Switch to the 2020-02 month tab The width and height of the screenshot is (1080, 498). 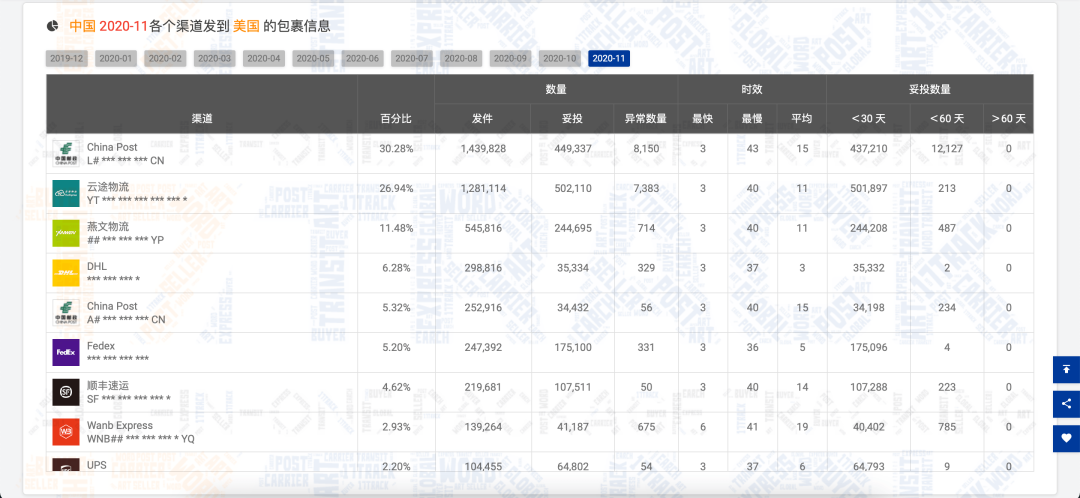point(165,59)
